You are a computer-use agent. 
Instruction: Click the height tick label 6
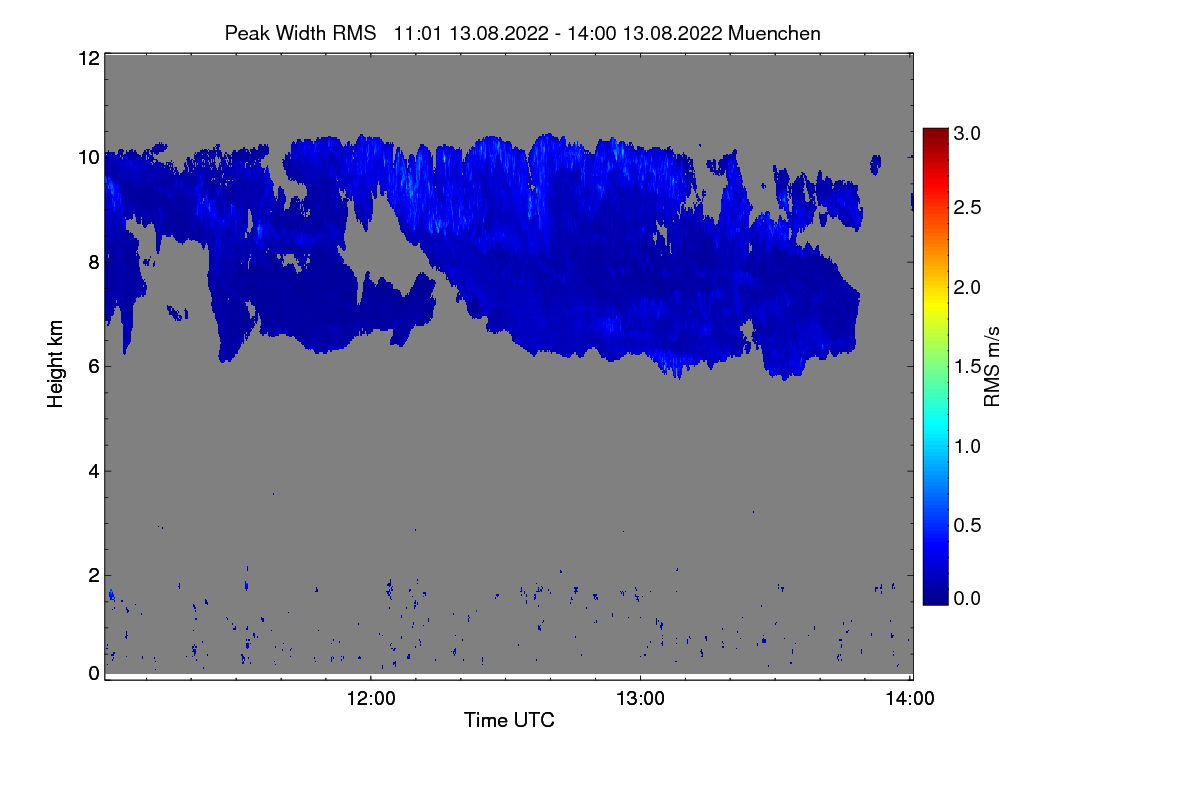(x=93, y=366)
